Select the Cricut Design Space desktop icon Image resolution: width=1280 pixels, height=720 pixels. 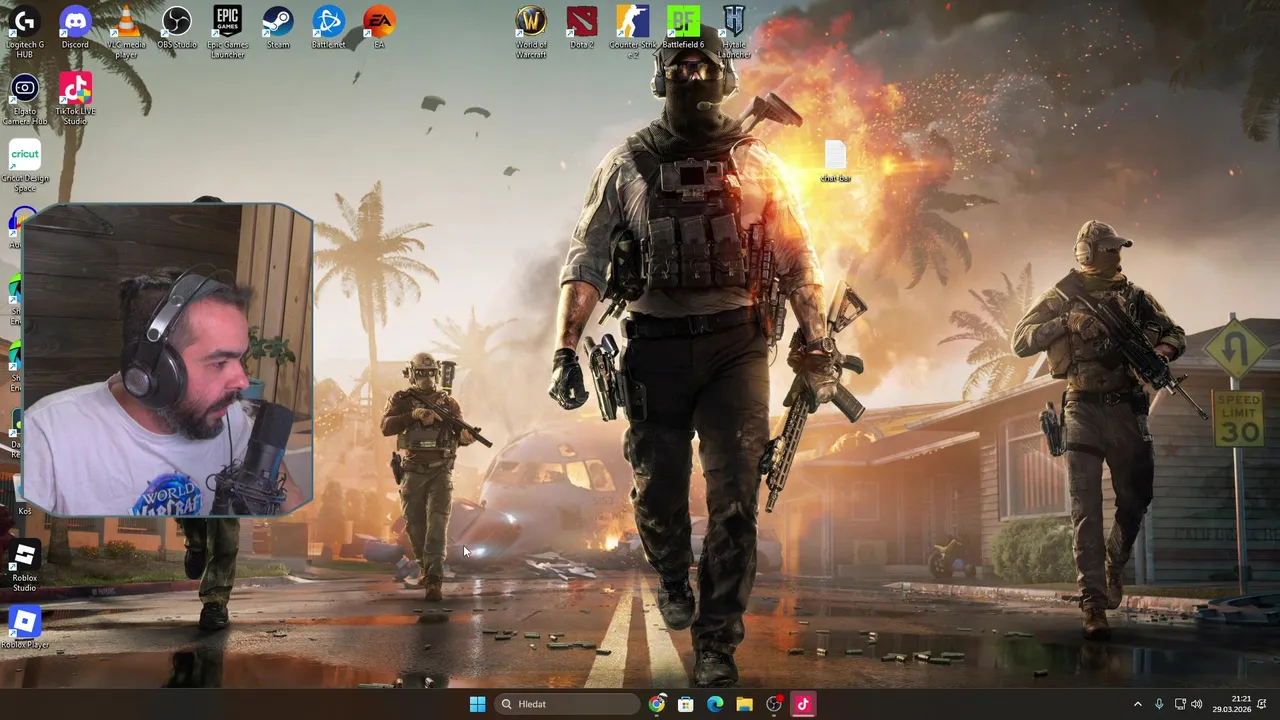(25, 165)
